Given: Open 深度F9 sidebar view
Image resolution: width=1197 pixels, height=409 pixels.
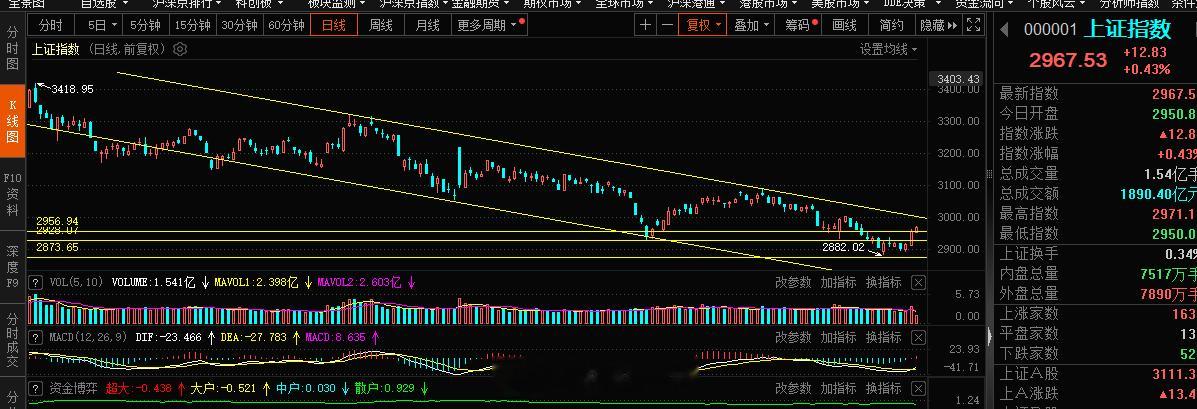Looking at the screenshot, I should (x=12, y=266).
